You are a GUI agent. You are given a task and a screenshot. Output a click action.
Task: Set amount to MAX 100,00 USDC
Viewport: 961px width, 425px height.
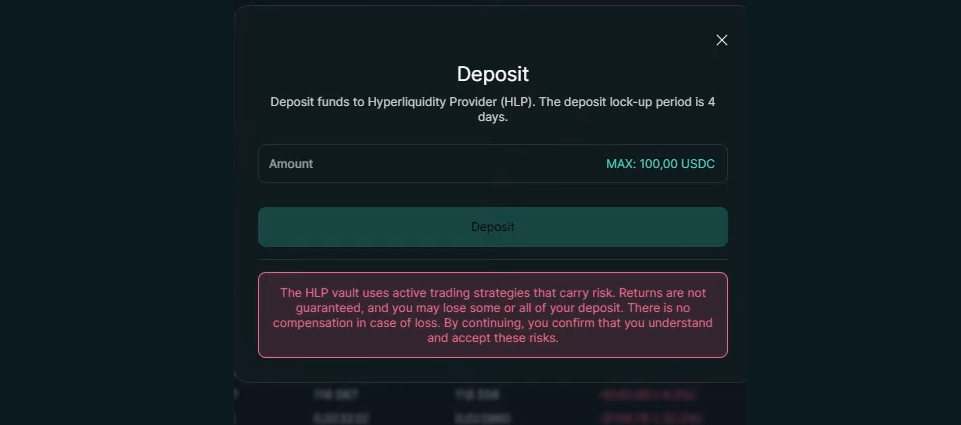tap(660, 164)
